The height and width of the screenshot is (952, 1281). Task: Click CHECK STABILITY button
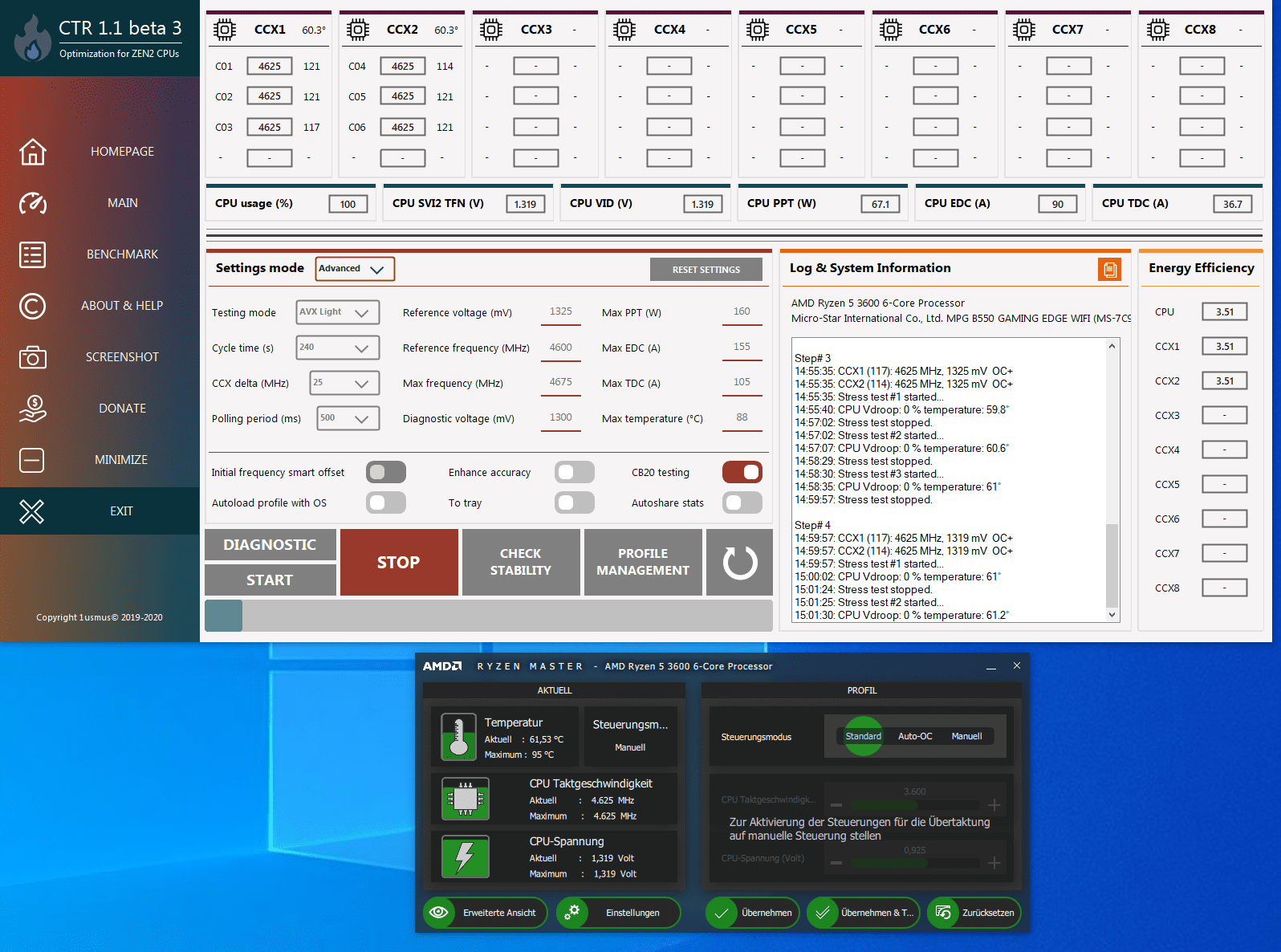click(x=521, y=563)
